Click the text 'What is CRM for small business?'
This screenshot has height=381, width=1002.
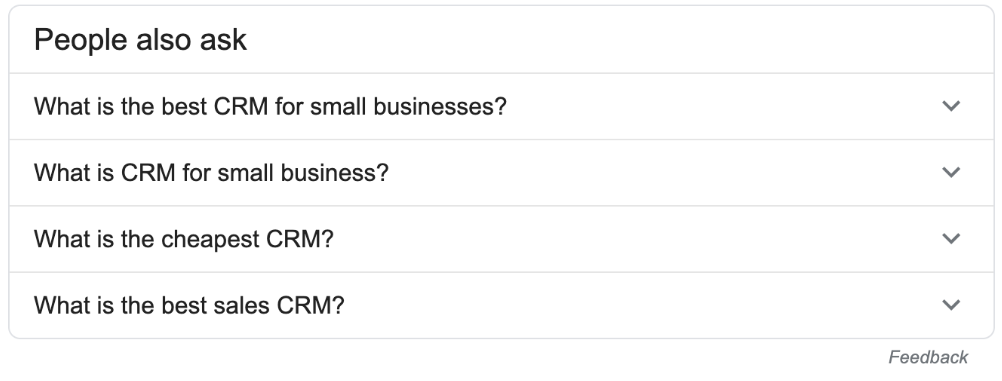[211, 173]
